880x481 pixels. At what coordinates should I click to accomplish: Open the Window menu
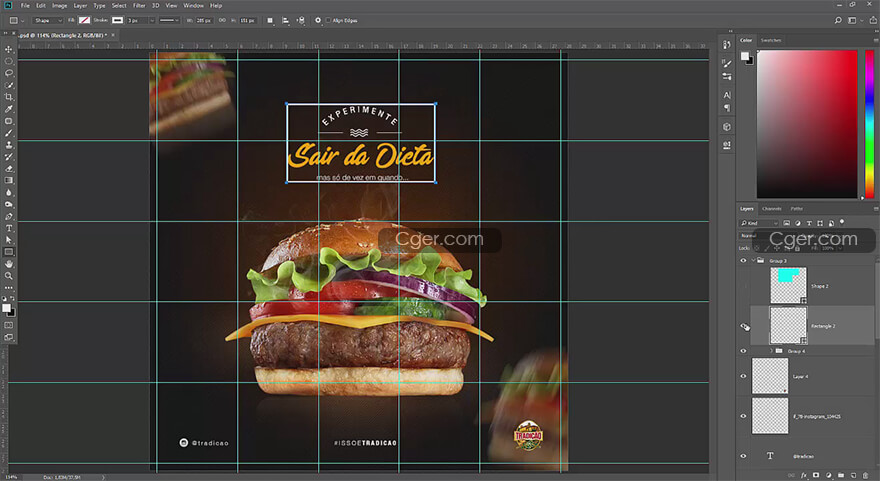click(x=194, y=6)
